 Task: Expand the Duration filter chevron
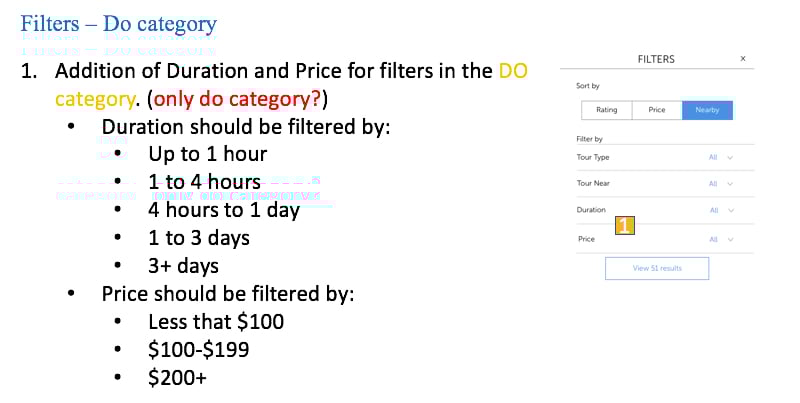pos(731,210)
